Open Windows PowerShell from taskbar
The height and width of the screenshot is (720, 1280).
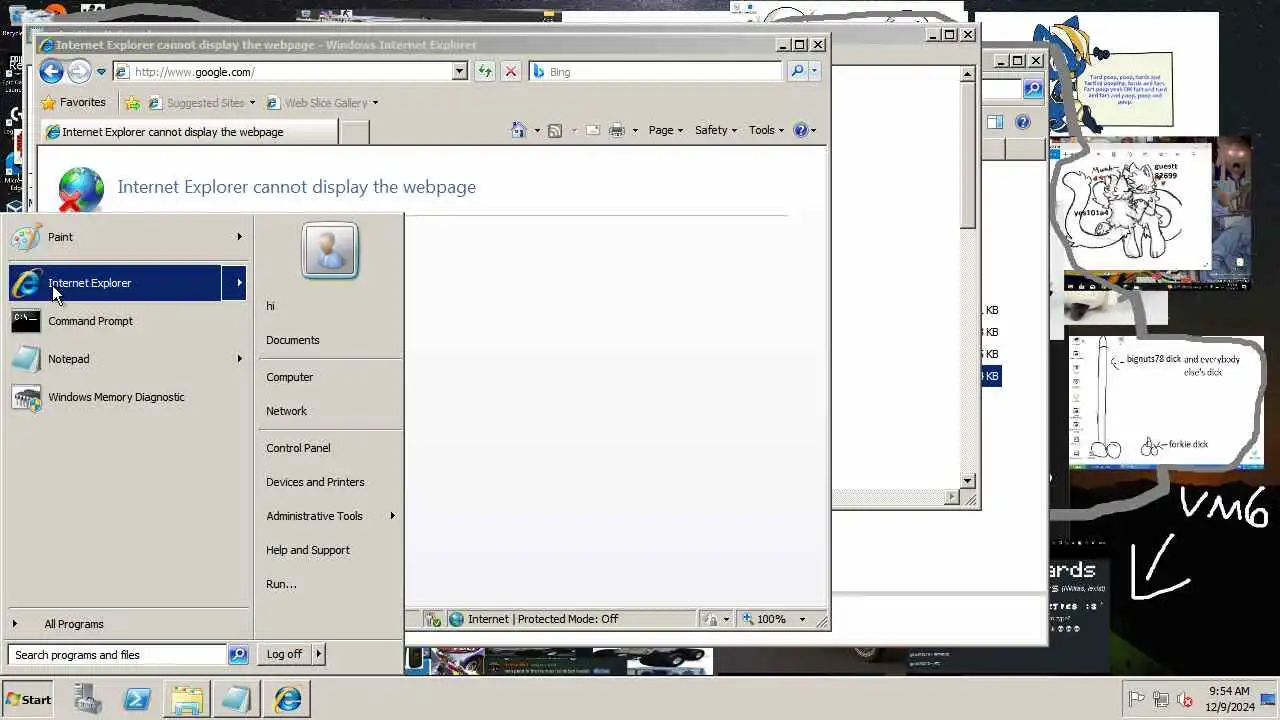click(137, 699)
